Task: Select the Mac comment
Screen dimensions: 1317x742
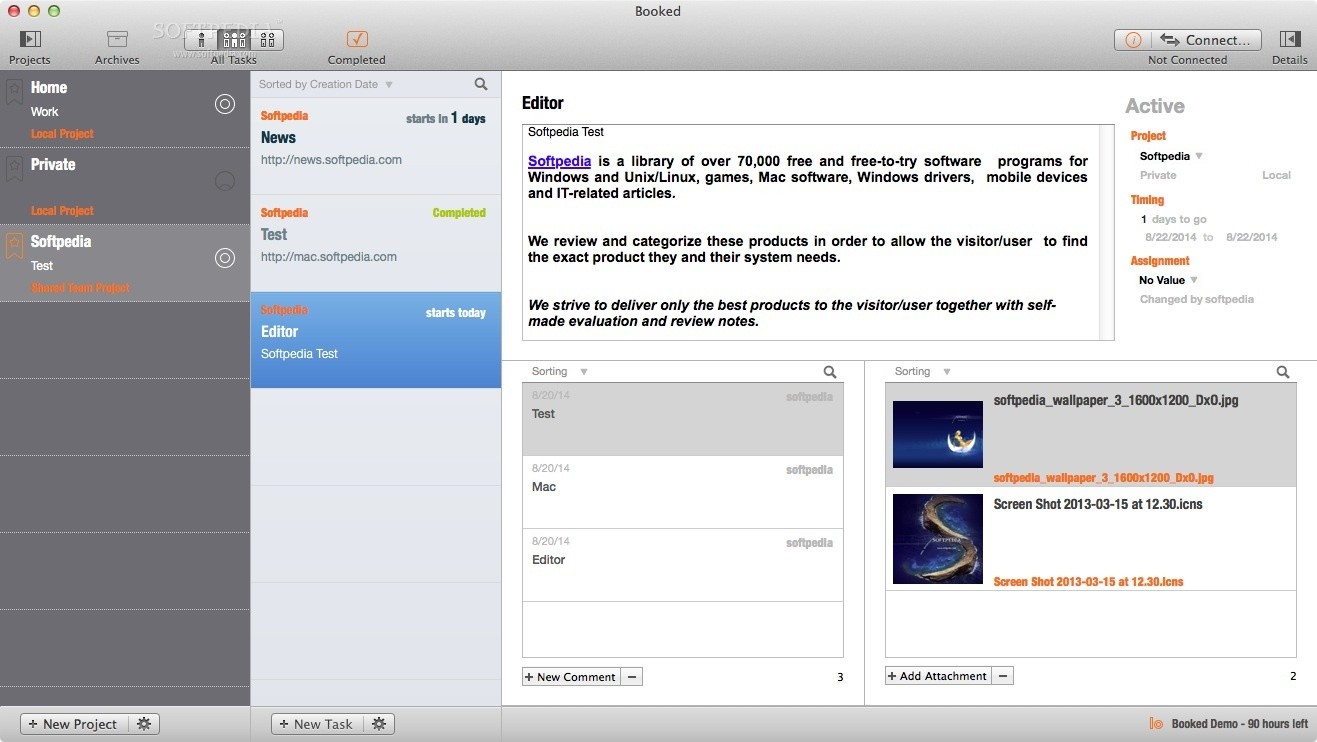Action: [x=683, y=492]
